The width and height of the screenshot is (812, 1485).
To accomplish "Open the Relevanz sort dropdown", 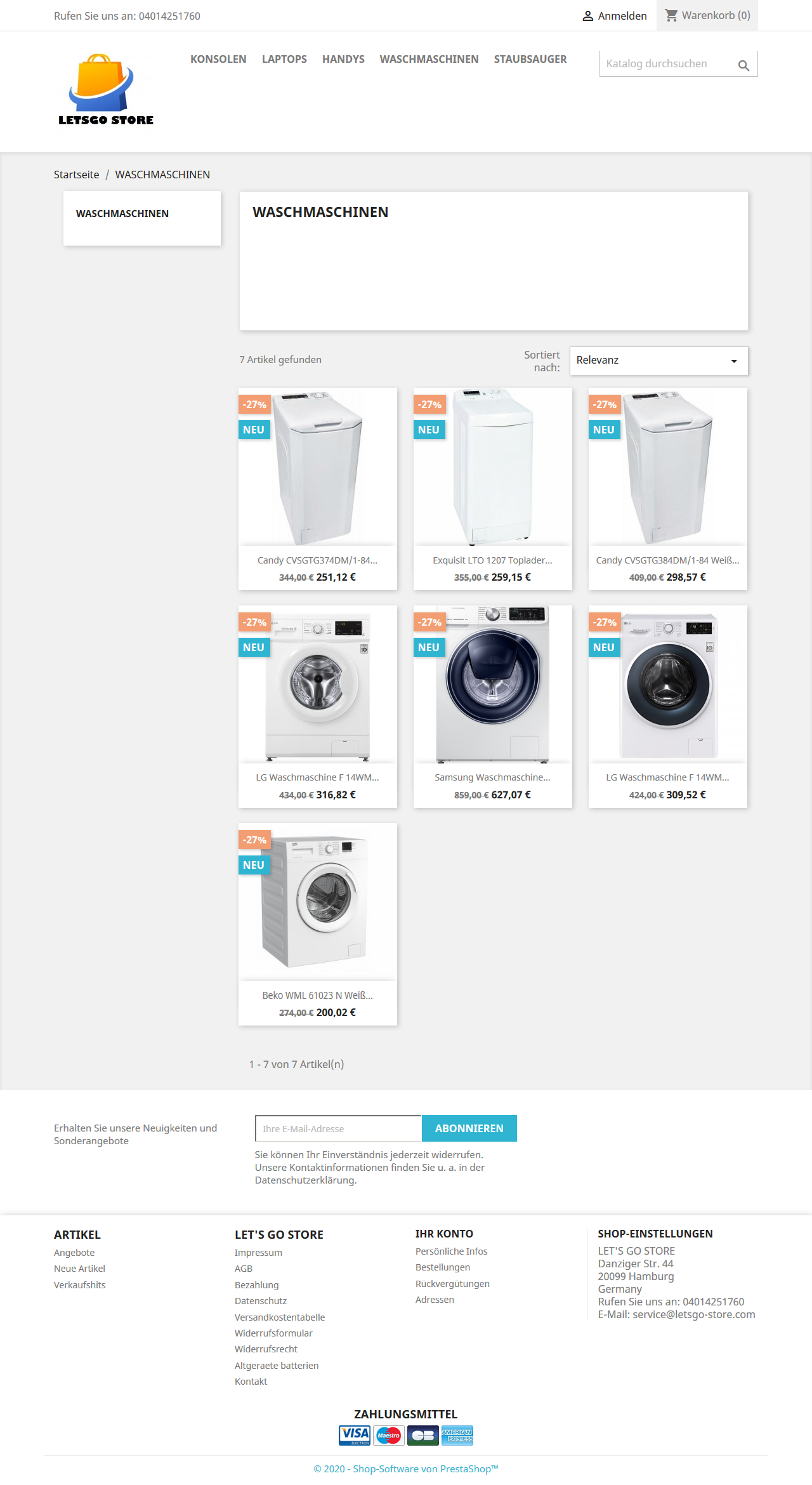I will click(659, 360).
